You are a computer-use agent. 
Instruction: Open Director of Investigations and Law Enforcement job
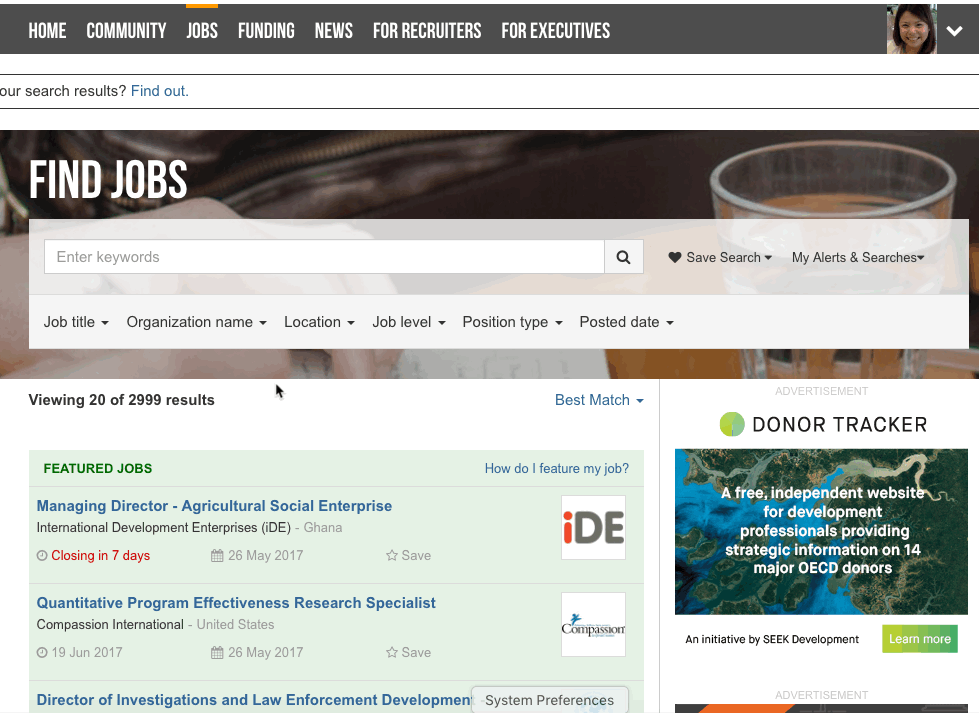tap(254, 700)
